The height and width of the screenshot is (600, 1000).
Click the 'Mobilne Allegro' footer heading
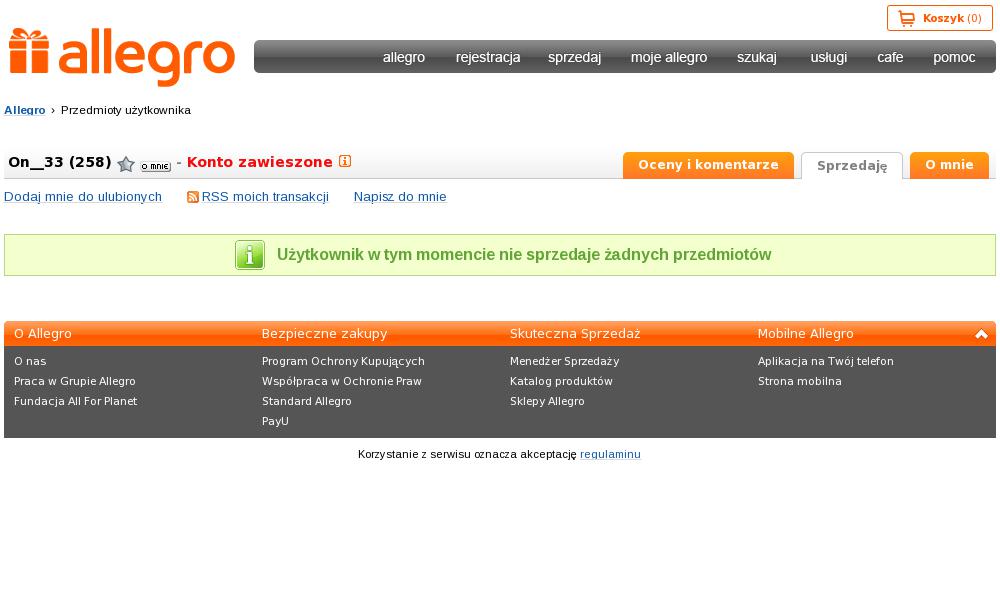[x=805, y=333]
